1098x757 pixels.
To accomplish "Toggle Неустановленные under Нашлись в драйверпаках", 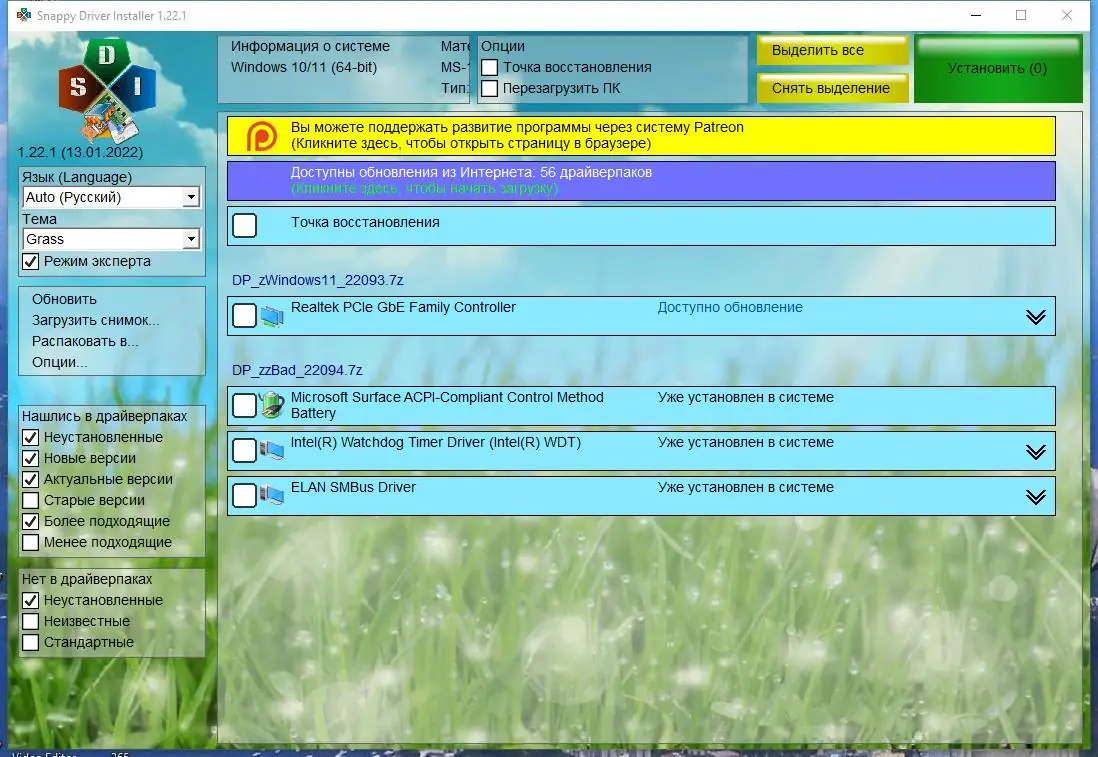I will click(x=31, y=437).
